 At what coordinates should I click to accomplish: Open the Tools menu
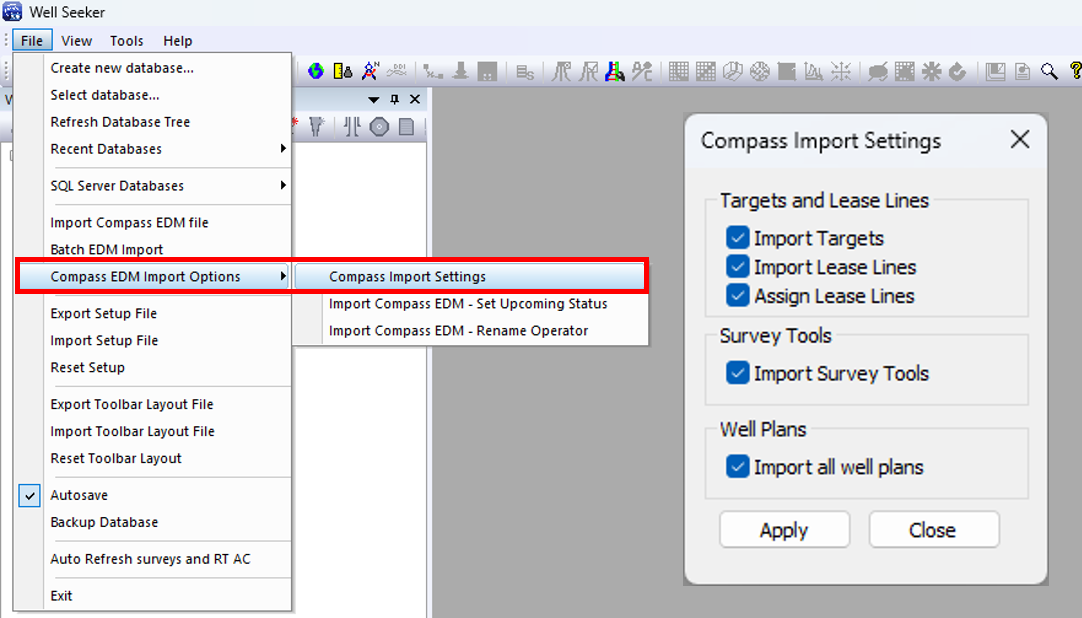point(127,41)
